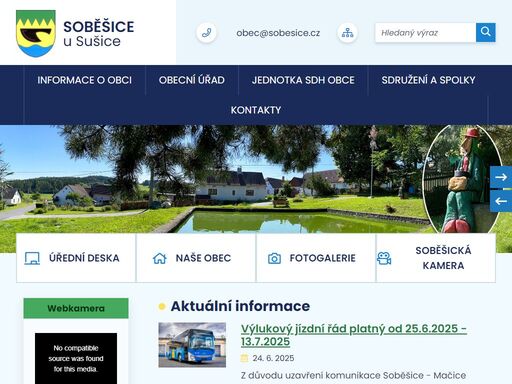The height and width of the screenshot is (384, 512).
Task: Open the Fotogalerie tile
Action: point(316,258)
